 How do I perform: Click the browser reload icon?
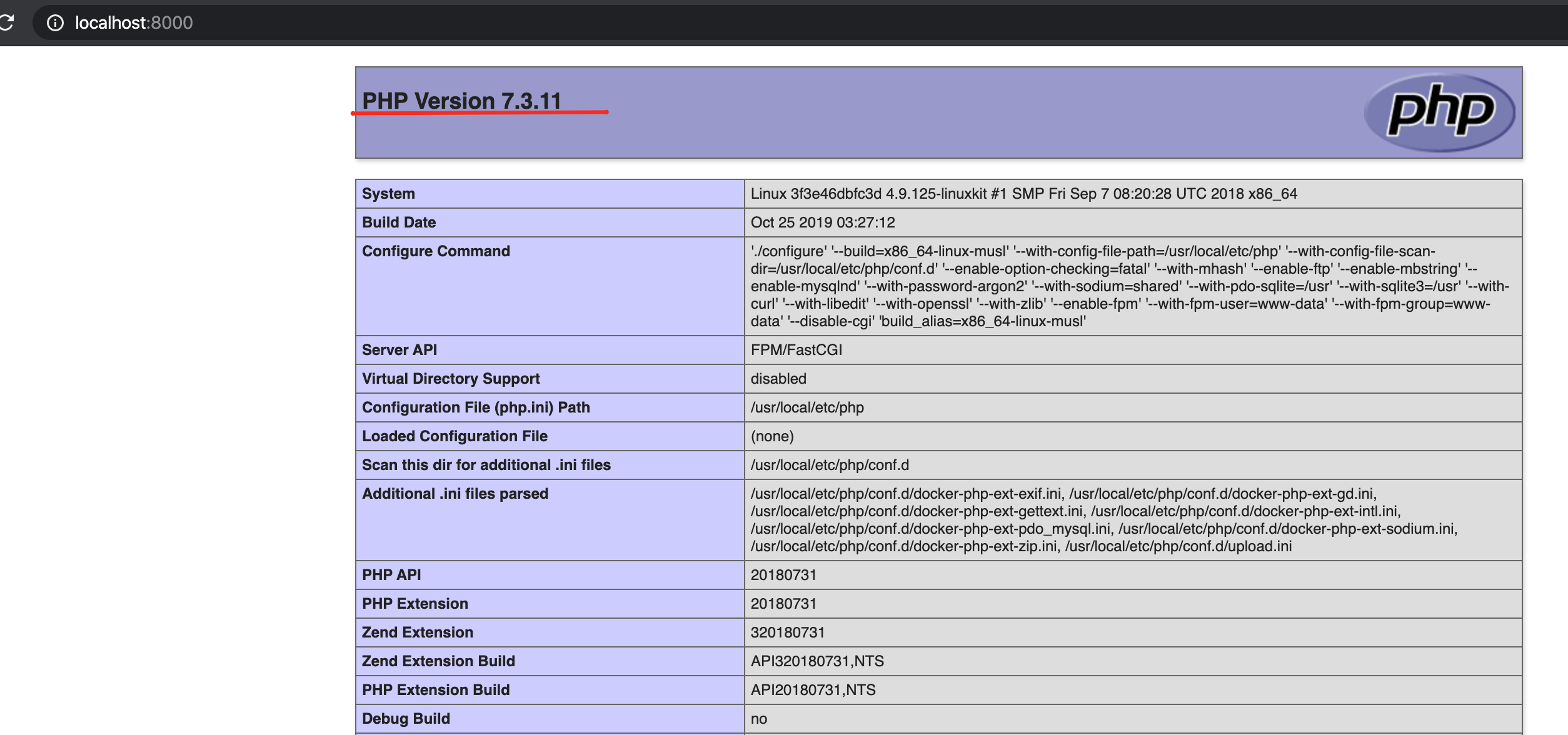point(6,22)
